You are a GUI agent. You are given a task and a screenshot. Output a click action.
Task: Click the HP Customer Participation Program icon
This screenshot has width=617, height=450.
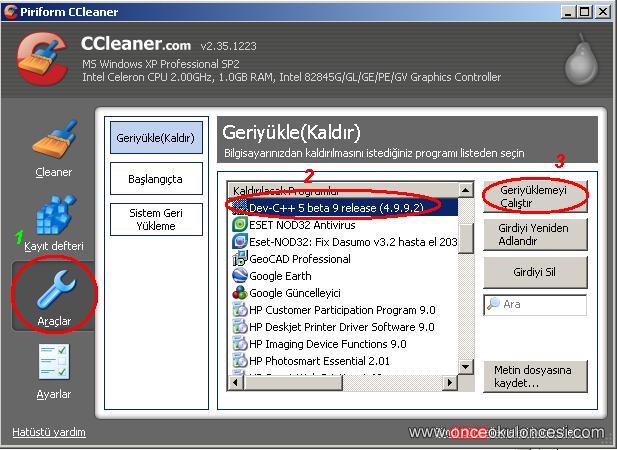coord(240,310)
